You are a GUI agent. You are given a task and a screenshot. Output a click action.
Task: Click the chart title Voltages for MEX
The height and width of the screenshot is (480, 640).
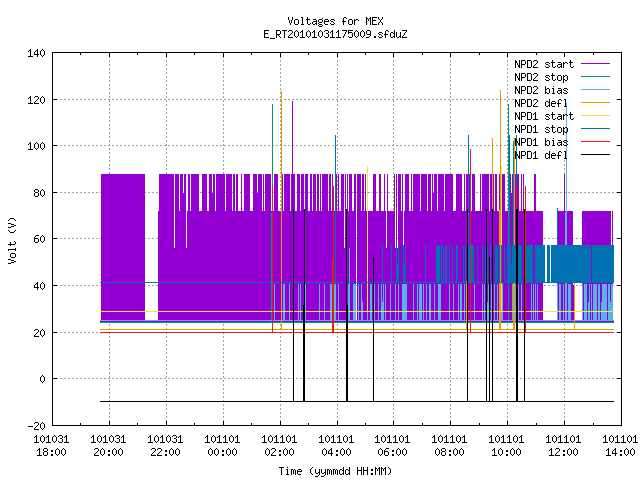coord(336,21)
